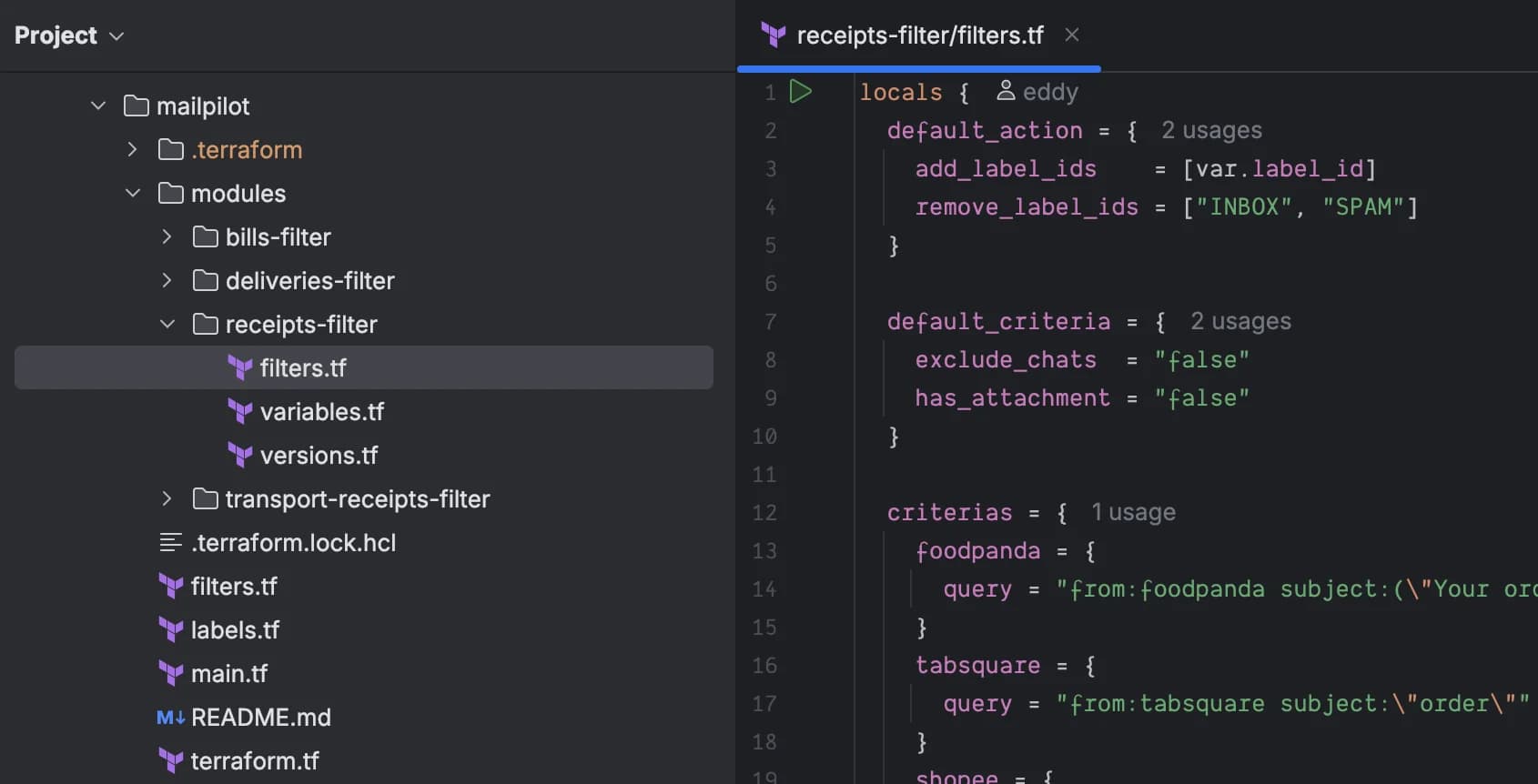Click the Terraform icon next to main.tf
This screenshot has height=784, width=1538.
coord(171,674)
